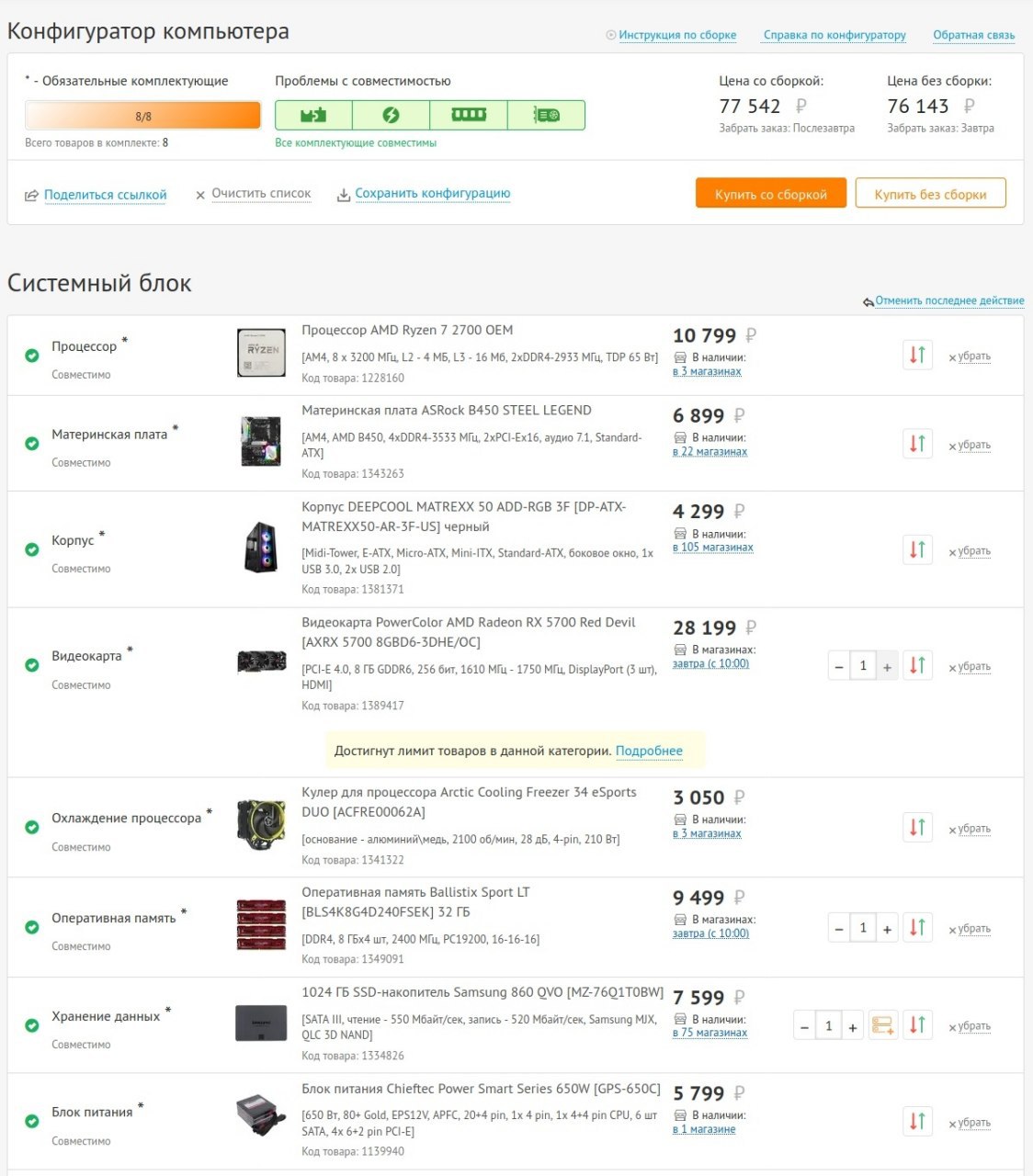Remove the CPU cooler from configuration
Viewport: 1033px width, 1176px height.
tap(970, 829)
